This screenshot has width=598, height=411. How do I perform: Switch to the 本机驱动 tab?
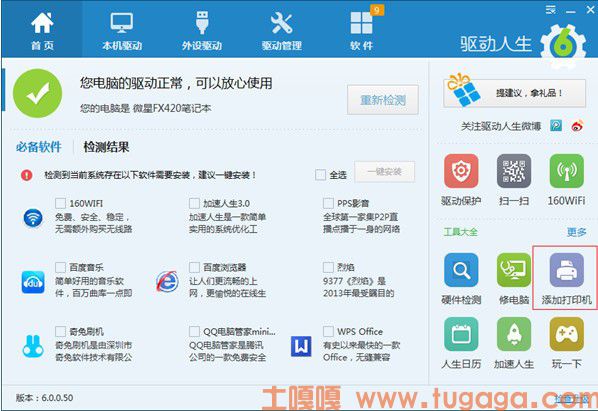point(122,31)
